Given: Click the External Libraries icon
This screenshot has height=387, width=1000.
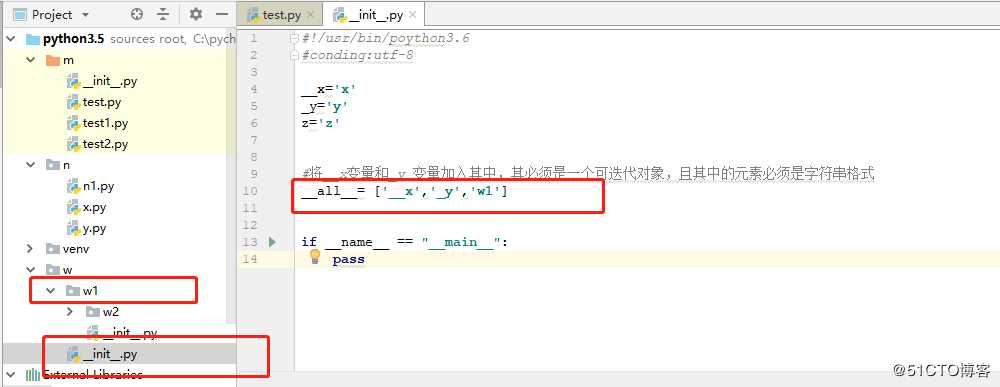Looking at the screenshot, I should click(x=32, y=374).
